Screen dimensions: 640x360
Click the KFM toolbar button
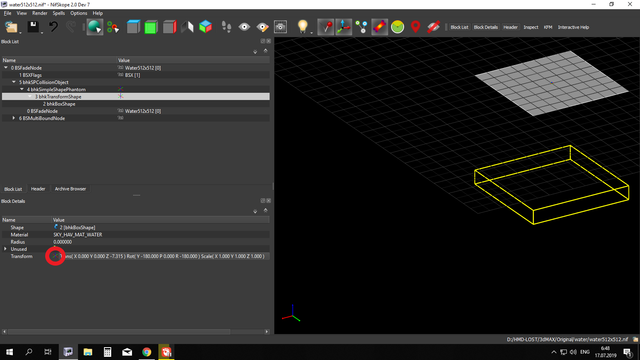coord(548,27)
